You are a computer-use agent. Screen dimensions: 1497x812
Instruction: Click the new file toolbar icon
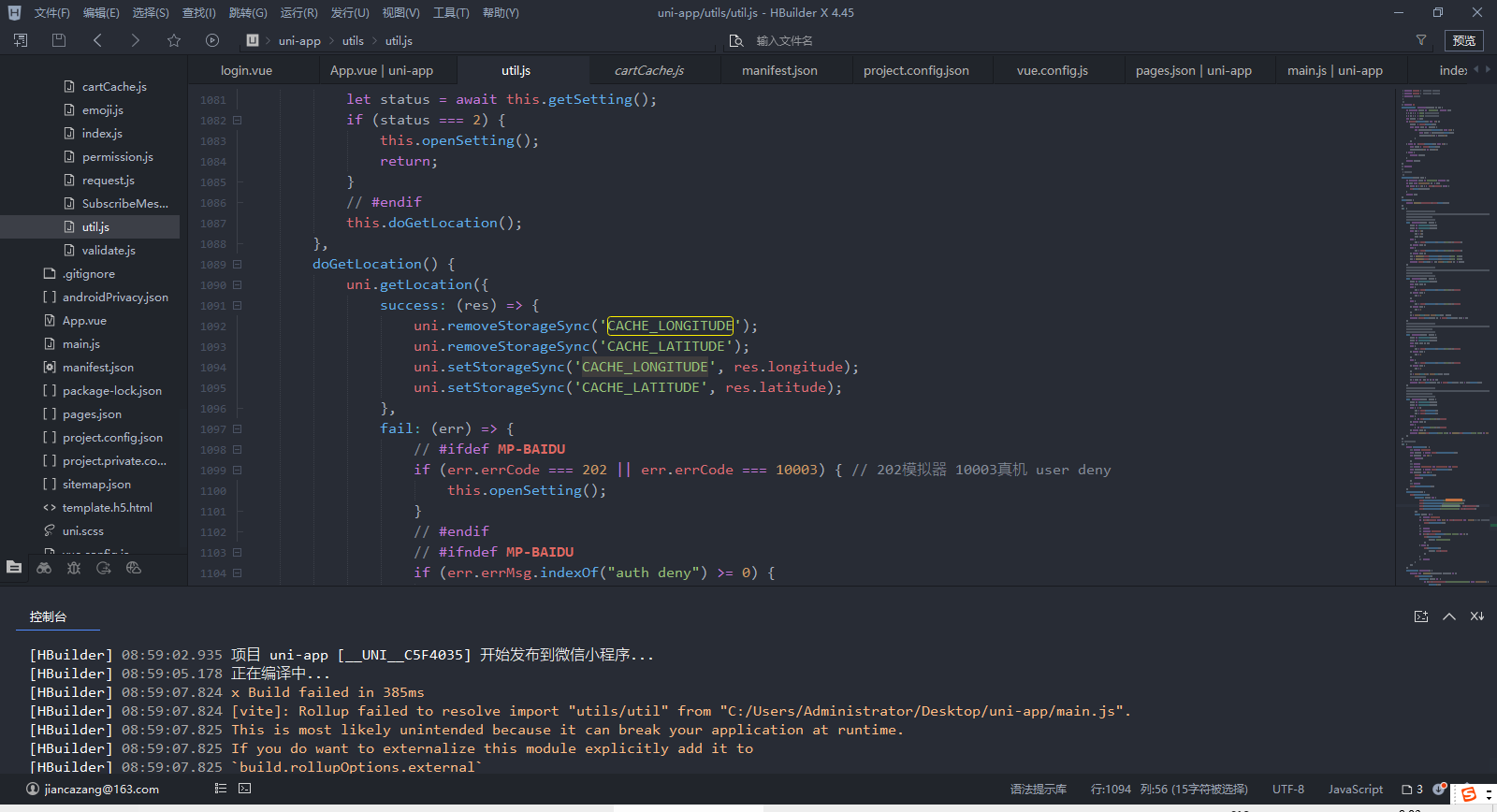pos(21,40)
